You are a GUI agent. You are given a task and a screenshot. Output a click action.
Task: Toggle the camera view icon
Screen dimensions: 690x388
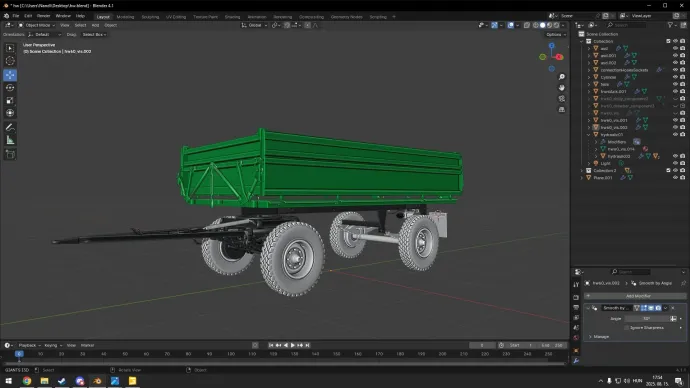tap(562, 99)
